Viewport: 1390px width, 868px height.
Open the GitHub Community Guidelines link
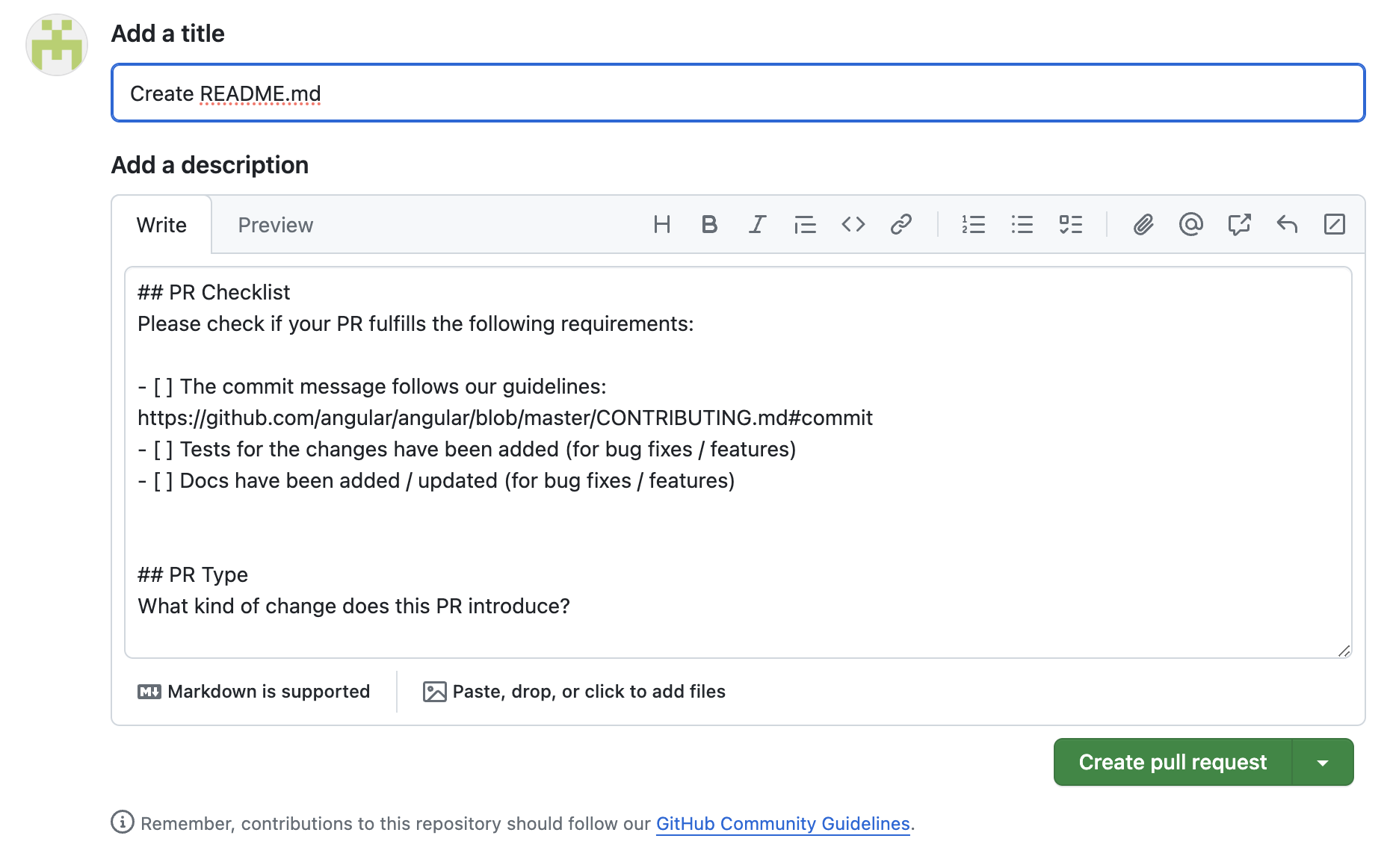pyautogui.click(x=782, y=823)
